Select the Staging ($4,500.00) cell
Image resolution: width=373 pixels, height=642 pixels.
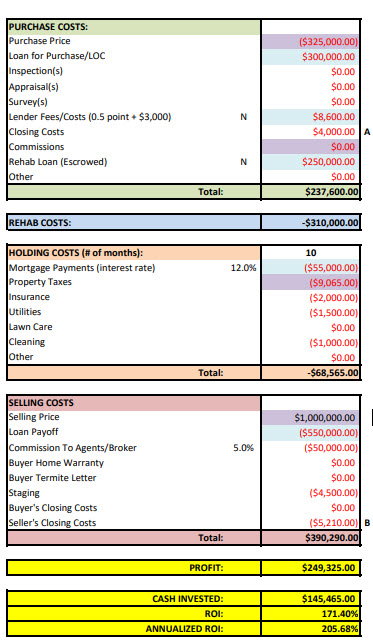pyautogui.click(x=310, y=493)
